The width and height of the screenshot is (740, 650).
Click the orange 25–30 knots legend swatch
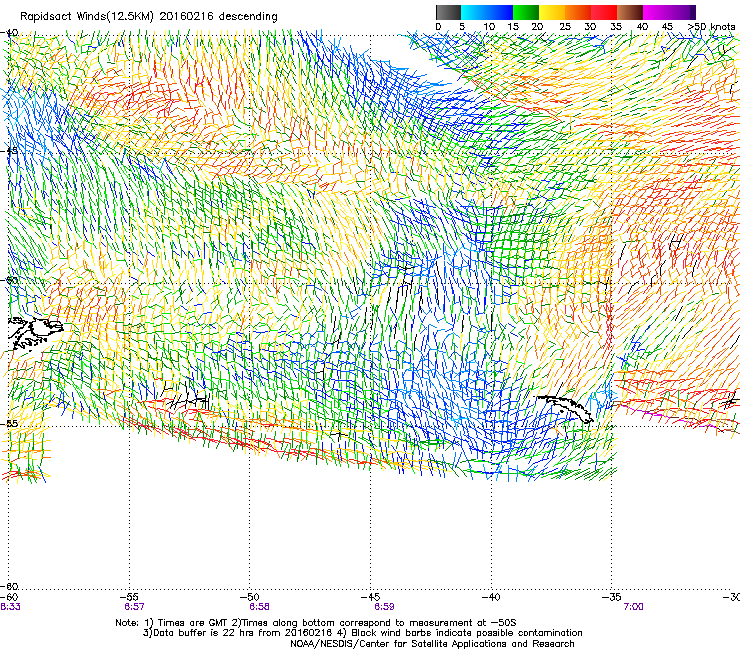click(578, 12)
